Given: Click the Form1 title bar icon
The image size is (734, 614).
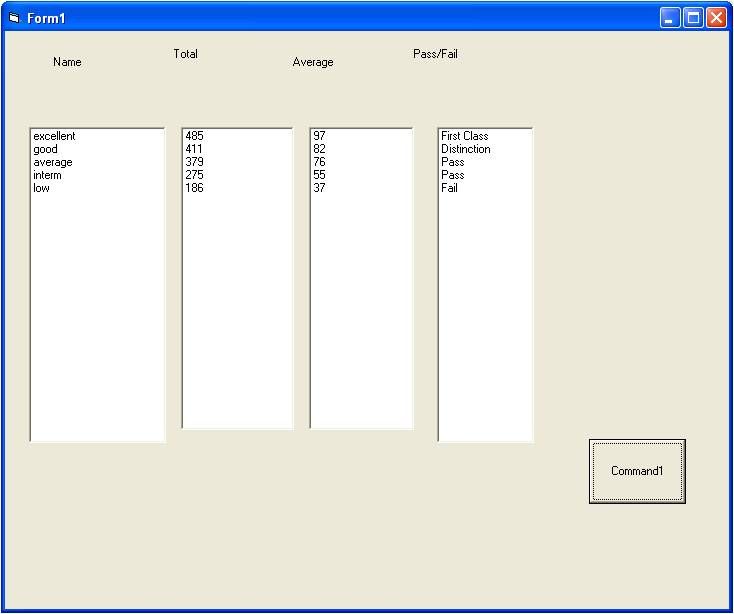Looking at the screenshot, I should click(x=14, y=18).
